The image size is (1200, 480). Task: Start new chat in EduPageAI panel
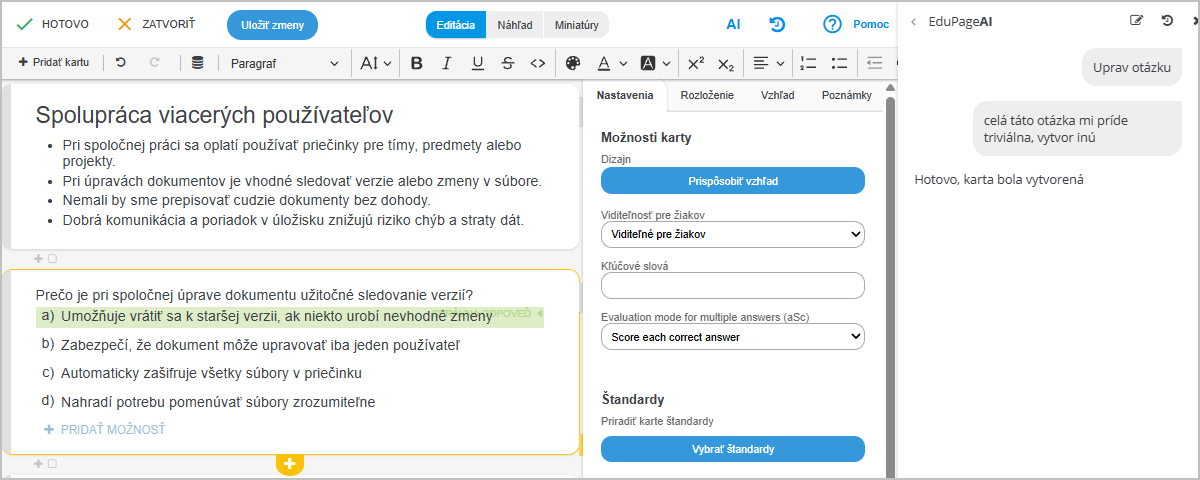coord(1136,20)
